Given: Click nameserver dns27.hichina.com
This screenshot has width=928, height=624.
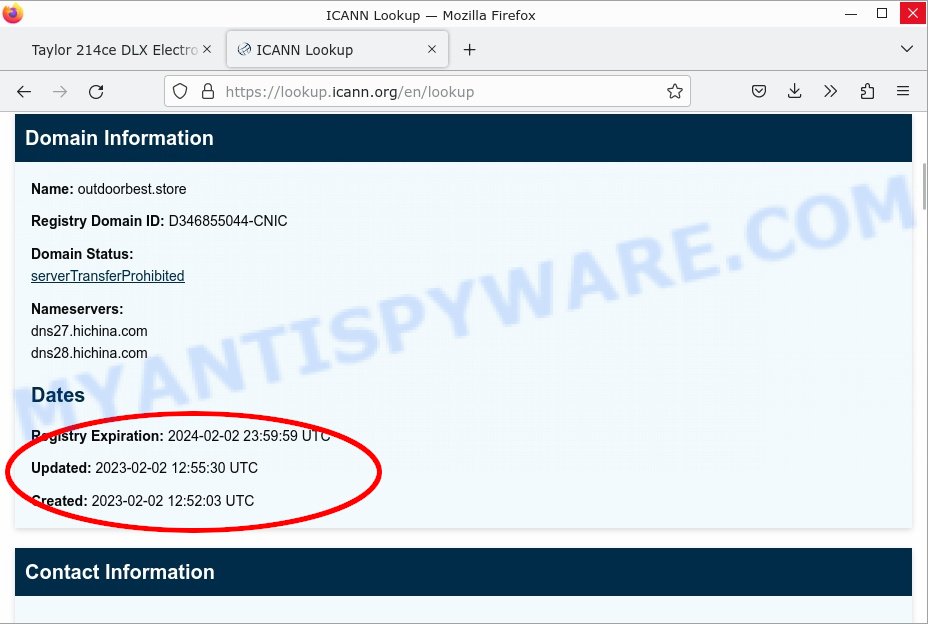Looking at the screenshot, I should tap(89, 331).
